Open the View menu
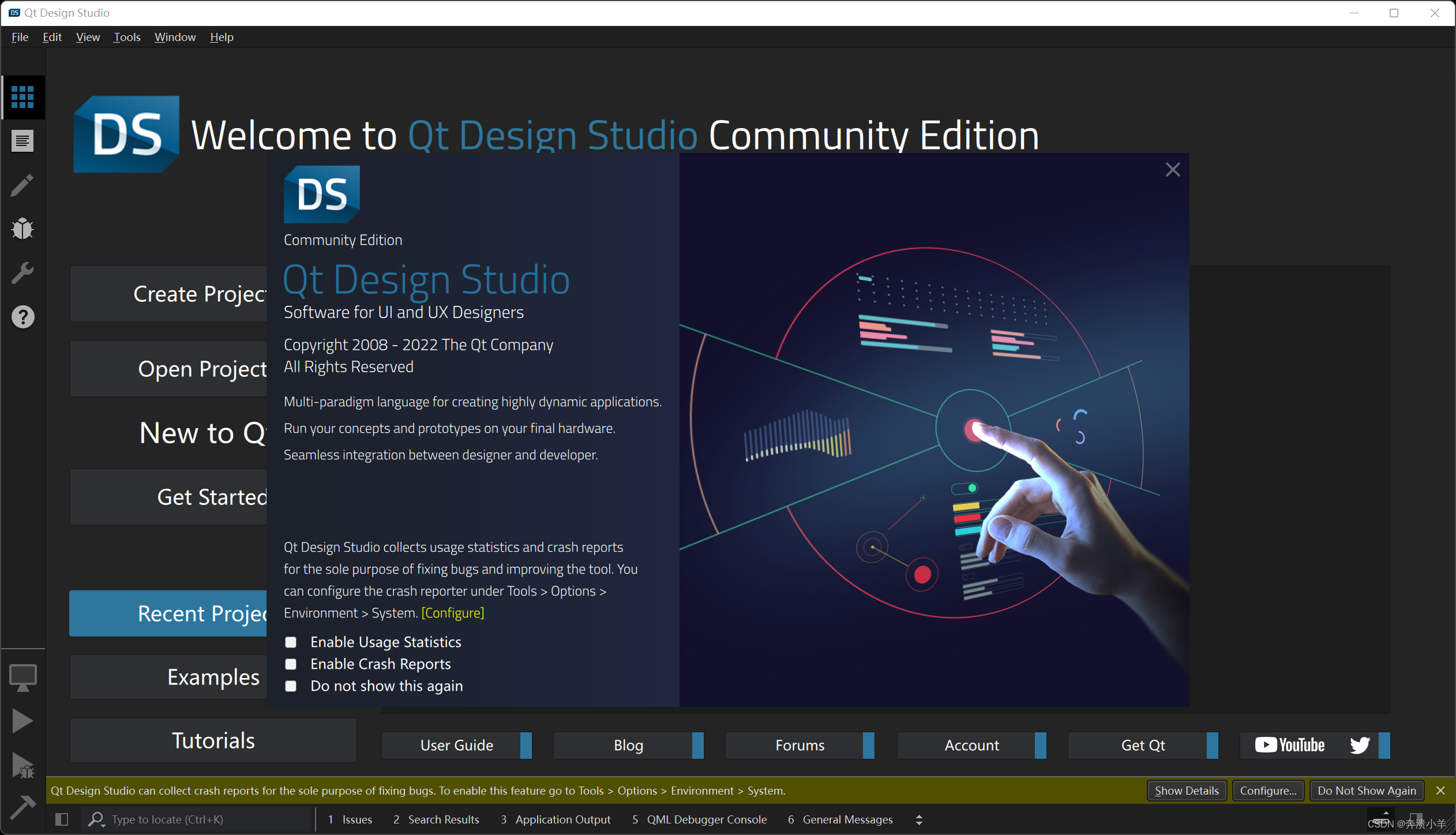The image size is (1456, 835). pos(88,37)
